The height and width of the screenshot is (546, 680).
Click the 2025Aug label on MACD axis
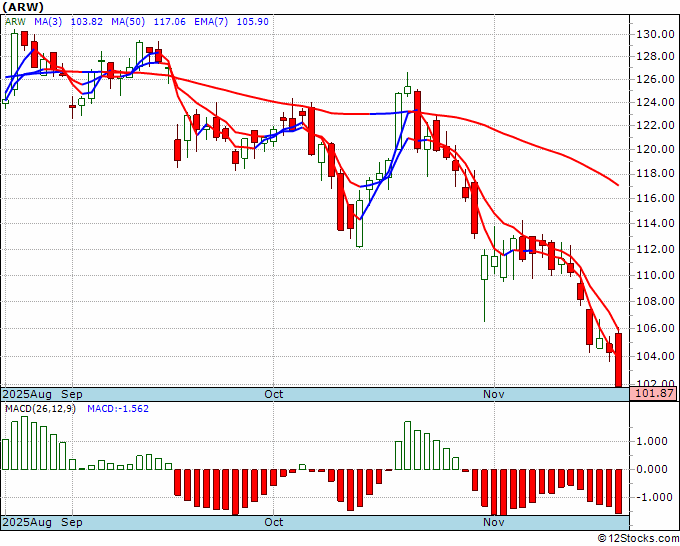[28, 522]
